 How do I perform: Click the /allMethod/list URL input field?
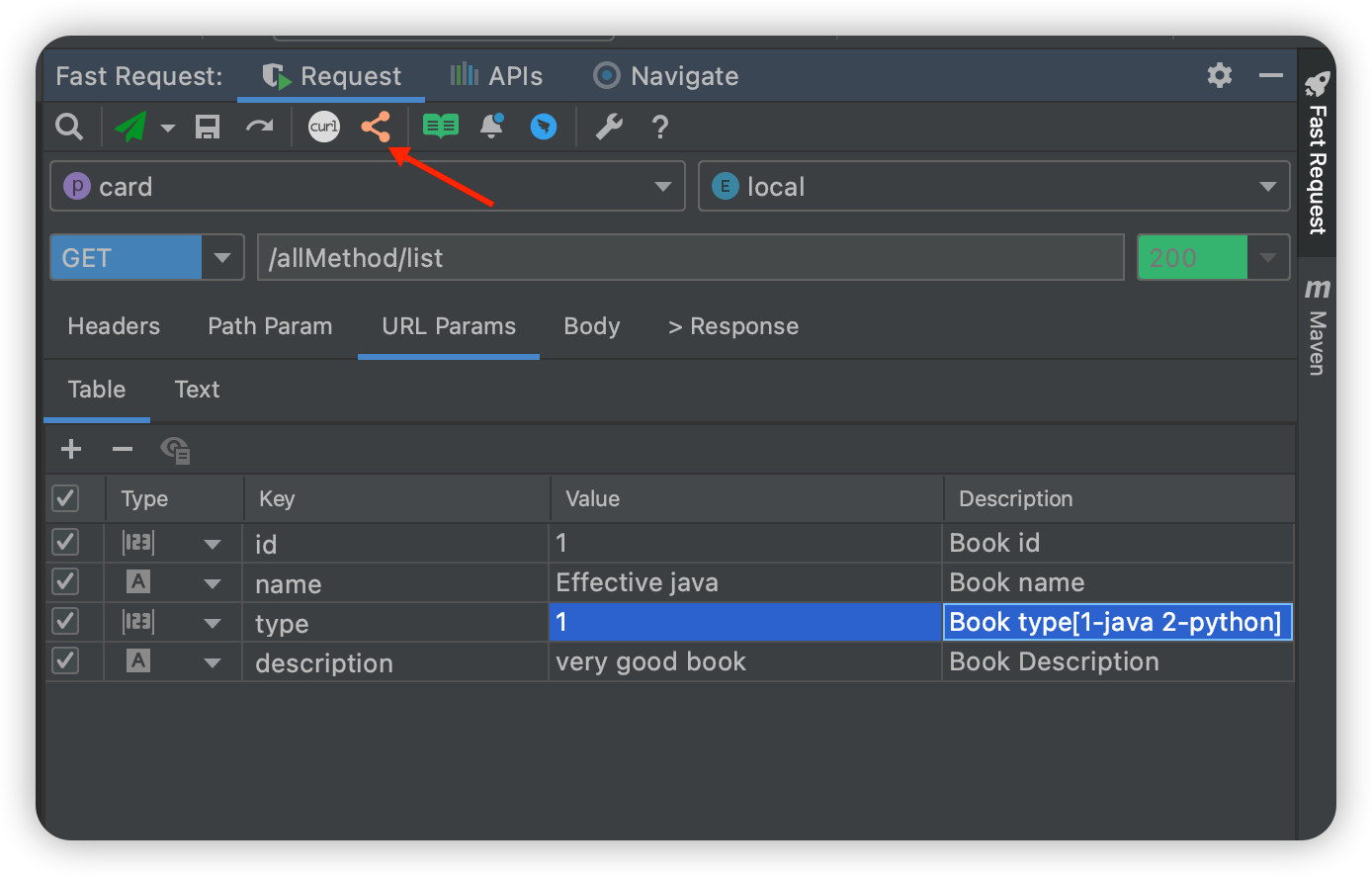pos(690,258)
